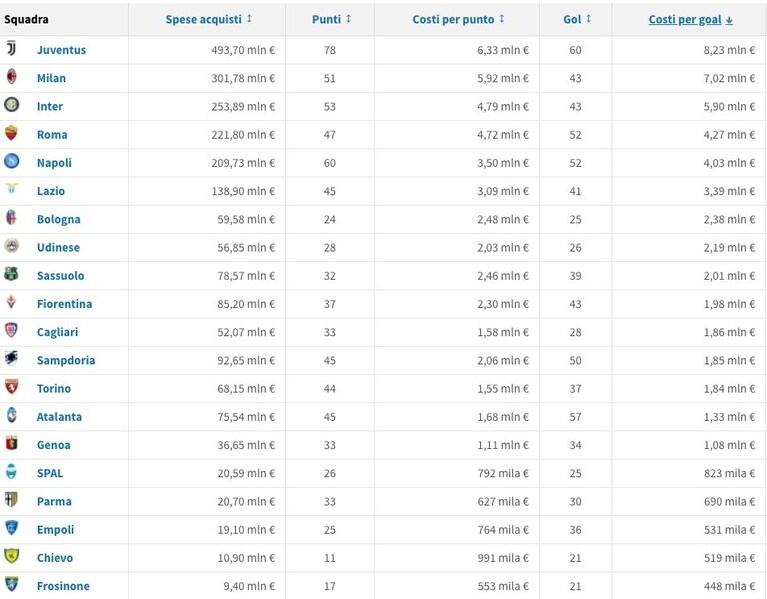Image resolution: width=767 pixels, height=599 pixels.
Task: Click the Parma club crest icon
Action: tap(11, 499)
